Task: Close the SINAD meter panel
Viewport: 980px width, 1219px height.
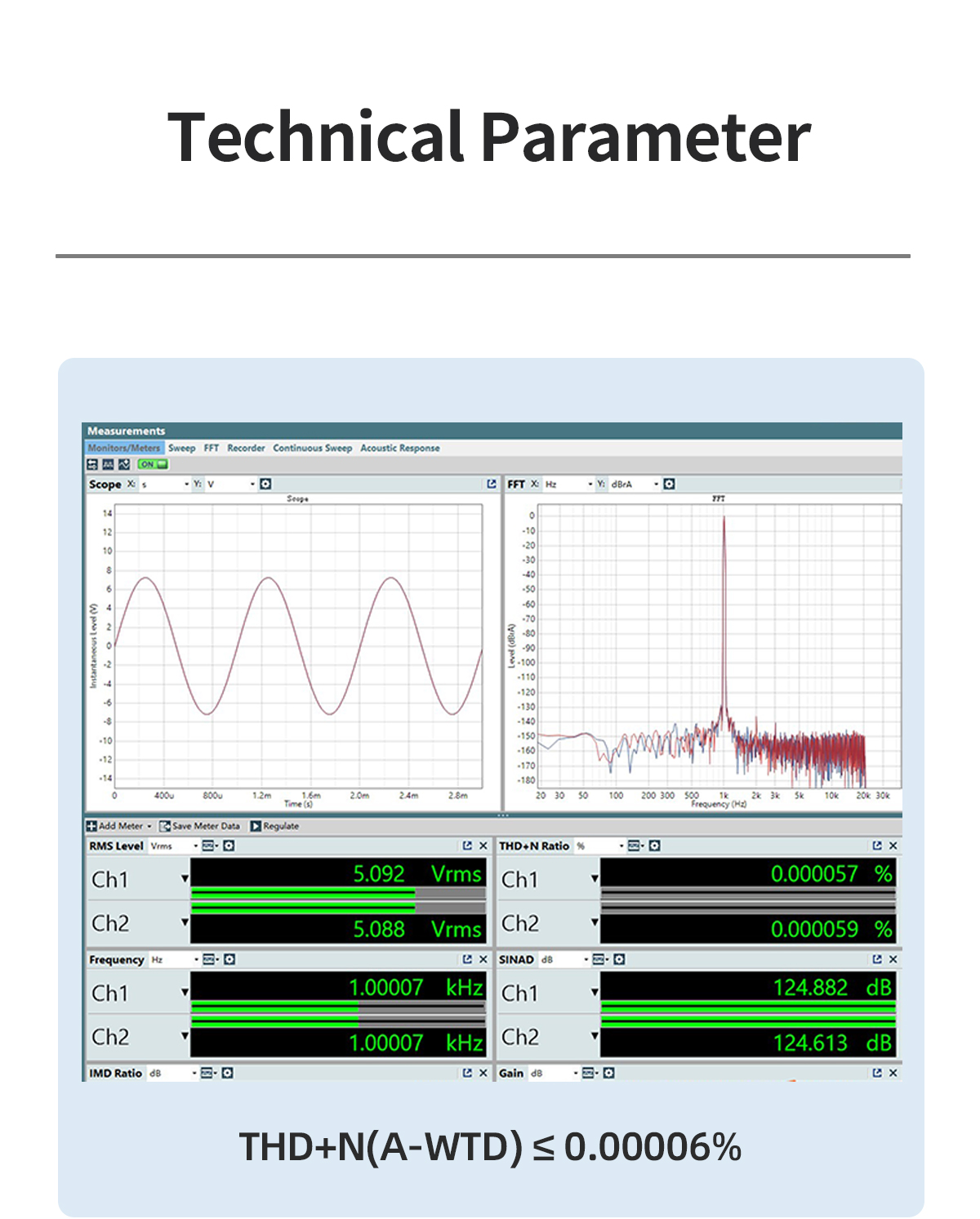Action: (893, 960)
